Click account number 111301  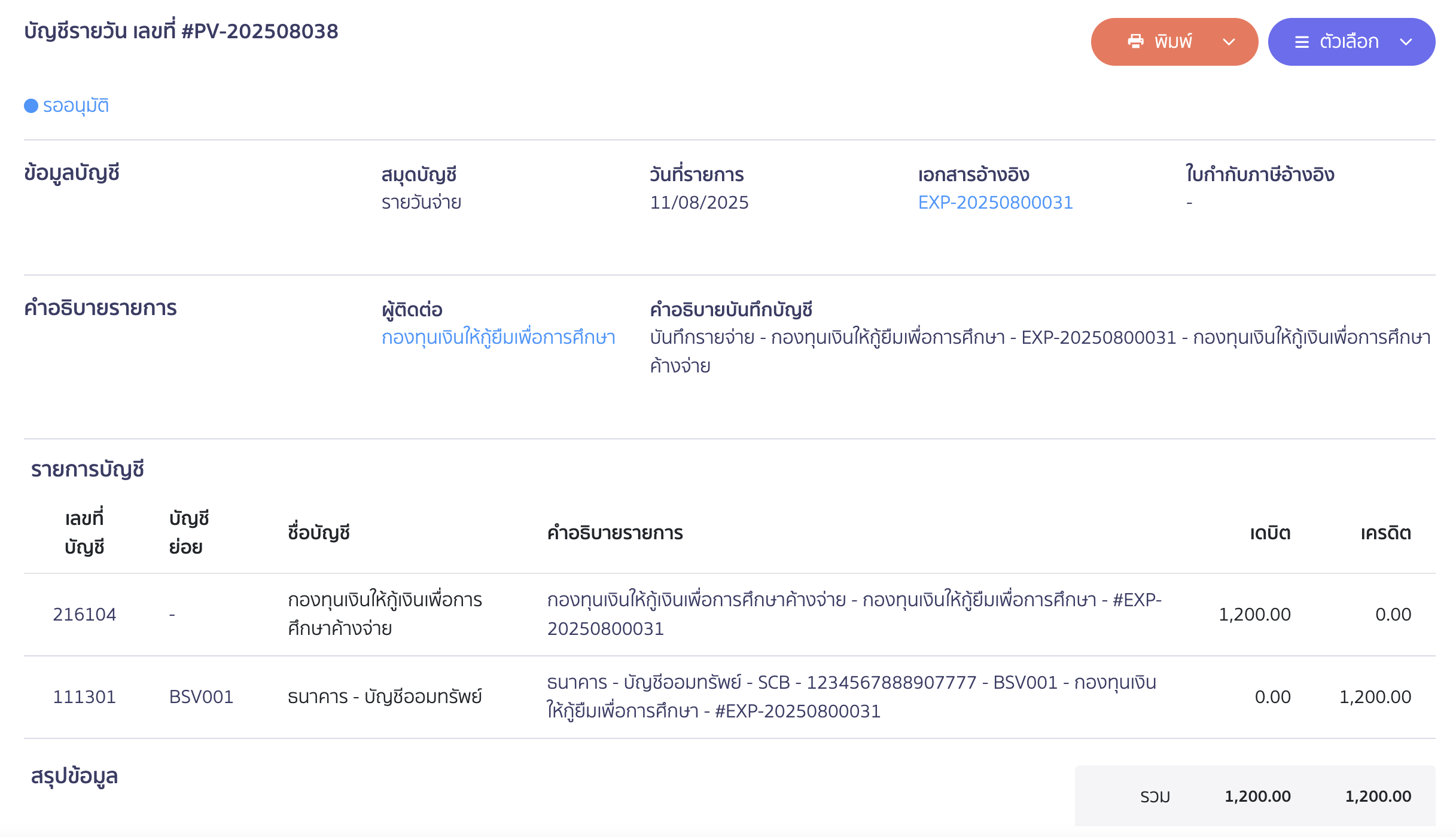pos(84,697)
